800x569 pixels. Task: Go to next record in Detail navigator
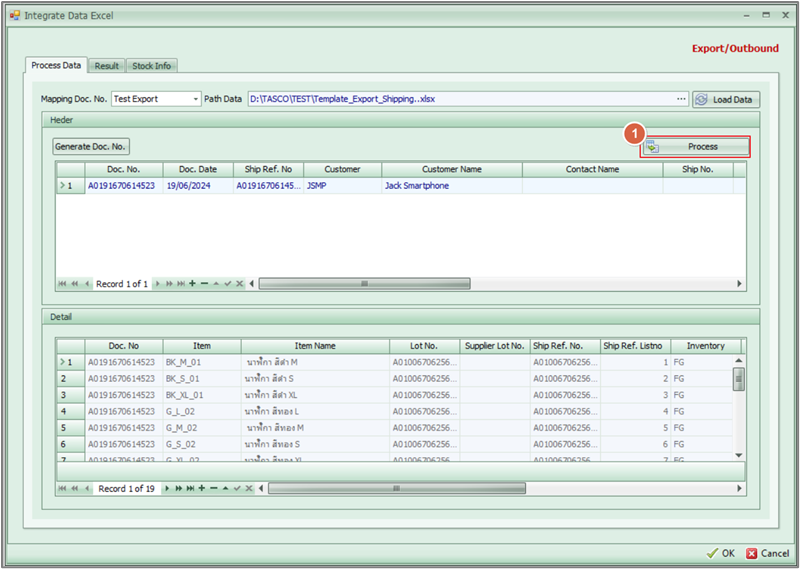coord(167,488)
